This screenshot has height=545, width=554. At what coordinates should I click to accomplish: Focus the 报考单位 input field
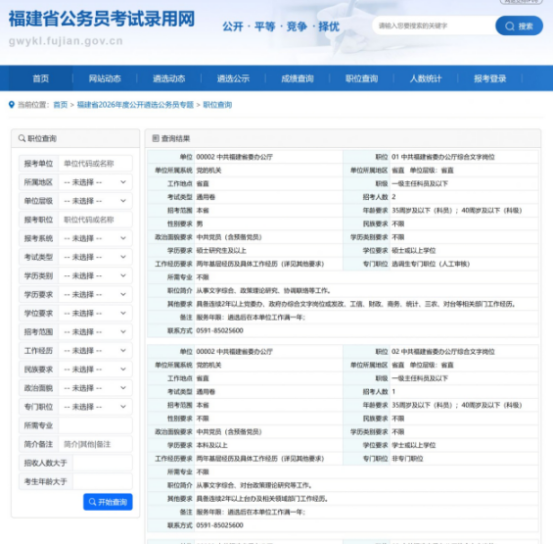(95, 164)
